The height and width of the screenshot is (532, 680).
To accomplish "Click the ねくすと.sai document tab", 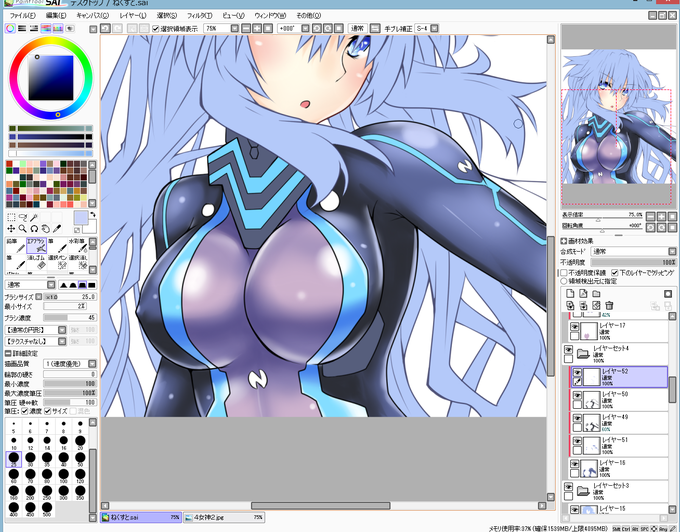I will click(141, 517).
